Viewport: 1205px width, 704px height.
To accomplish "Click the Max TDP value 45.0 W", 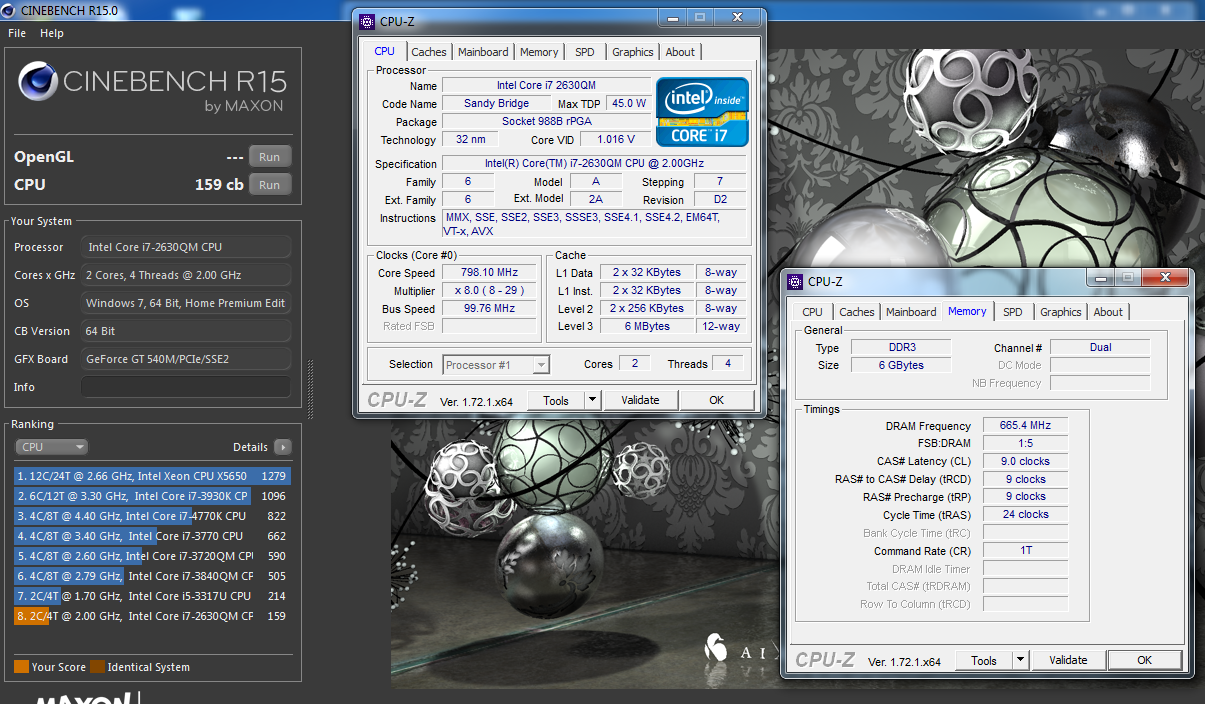I will [629, 103].
